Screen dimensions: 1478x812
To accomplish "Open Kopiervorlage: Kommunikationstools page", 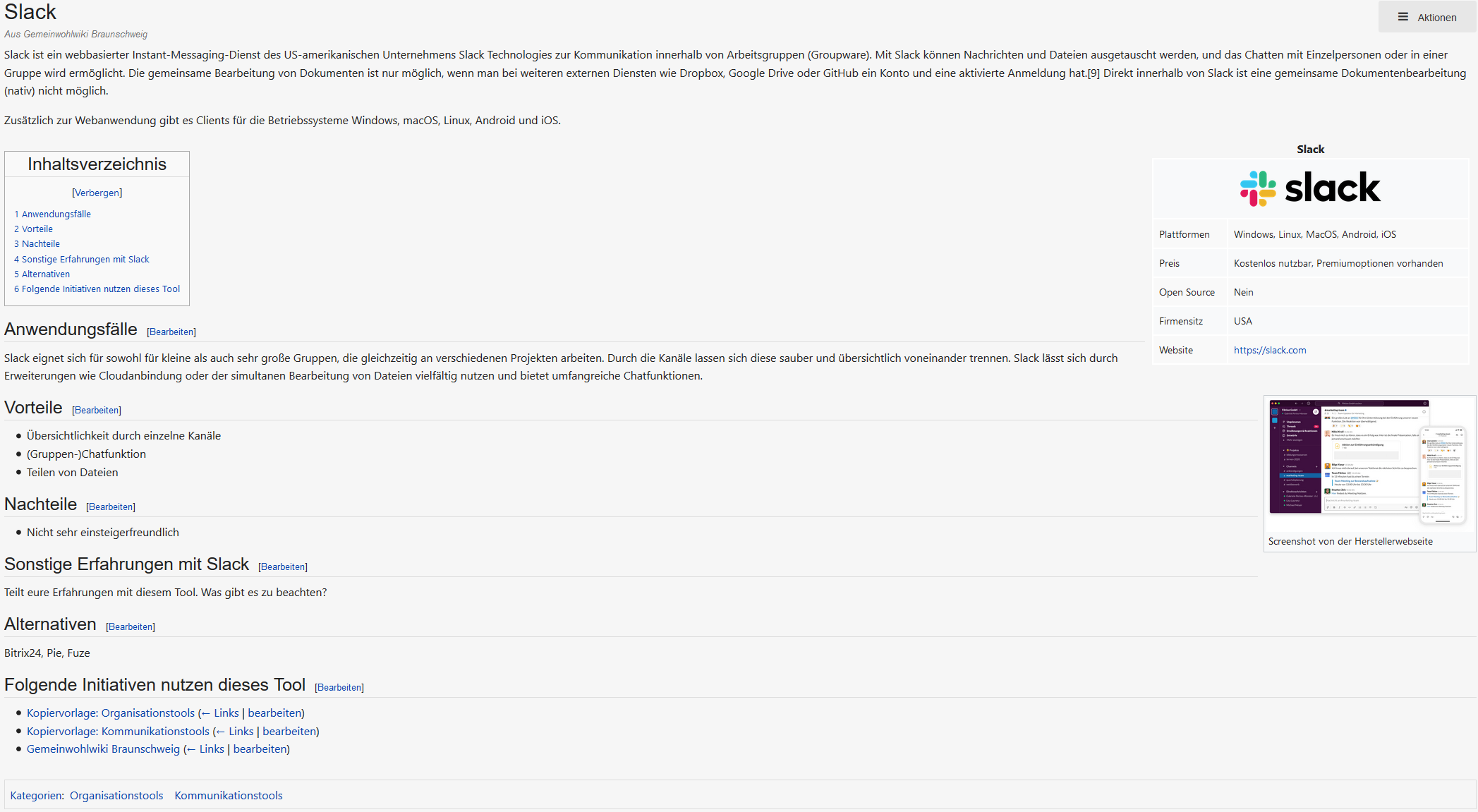I will coord(118,731).
